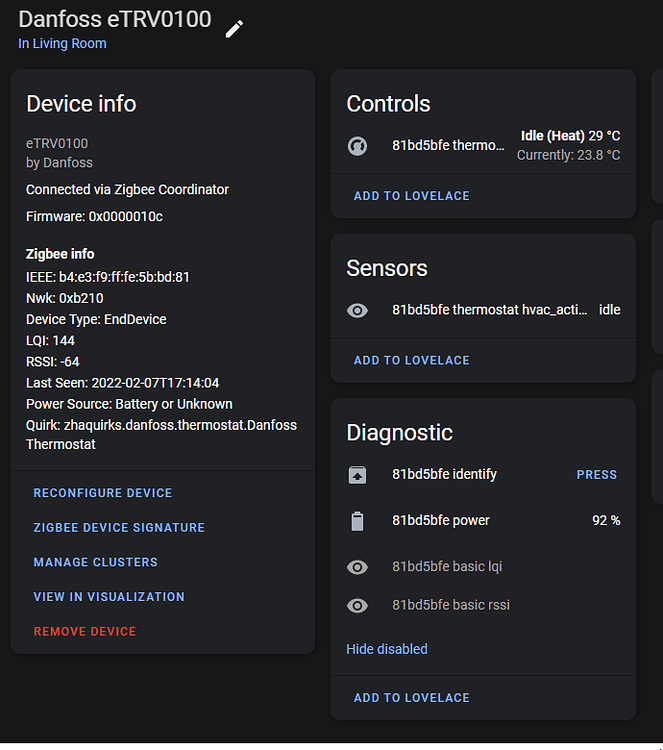Viewport: 663px width, 750px height.
Task: Open the 81bd5bfe thermostat climate entity
Action: [483, 145]
